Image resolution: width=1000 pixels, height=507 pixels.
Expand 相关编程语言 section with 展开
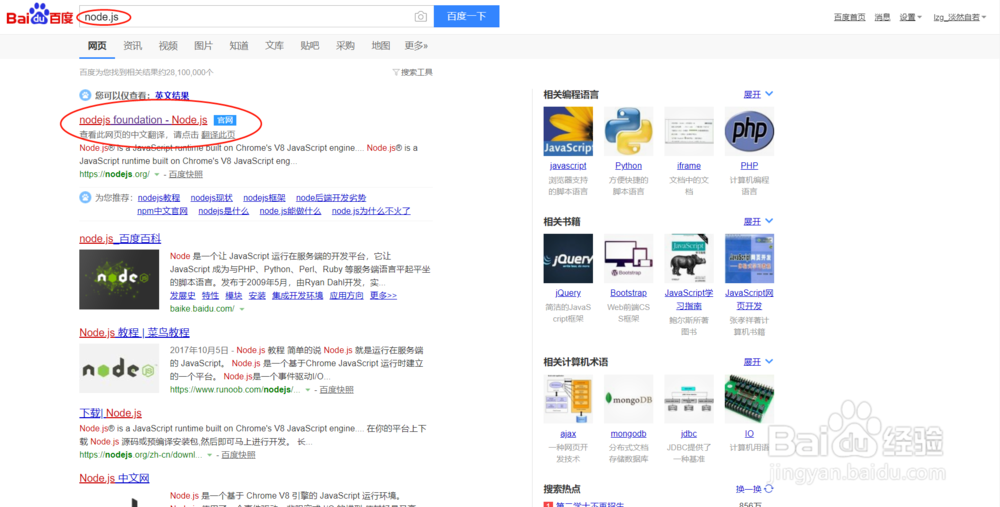tap(758, 94)
